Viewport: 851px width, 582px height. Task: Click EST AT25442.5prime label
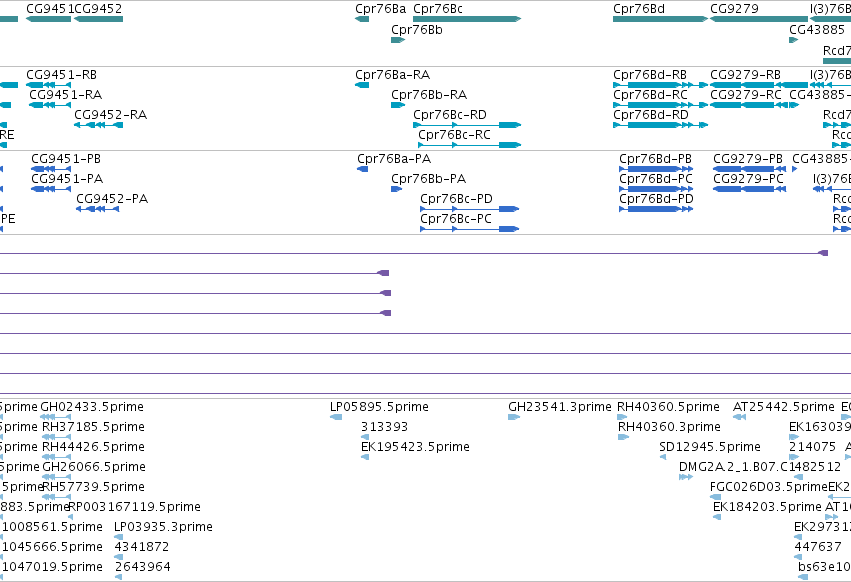click(784, 407)
